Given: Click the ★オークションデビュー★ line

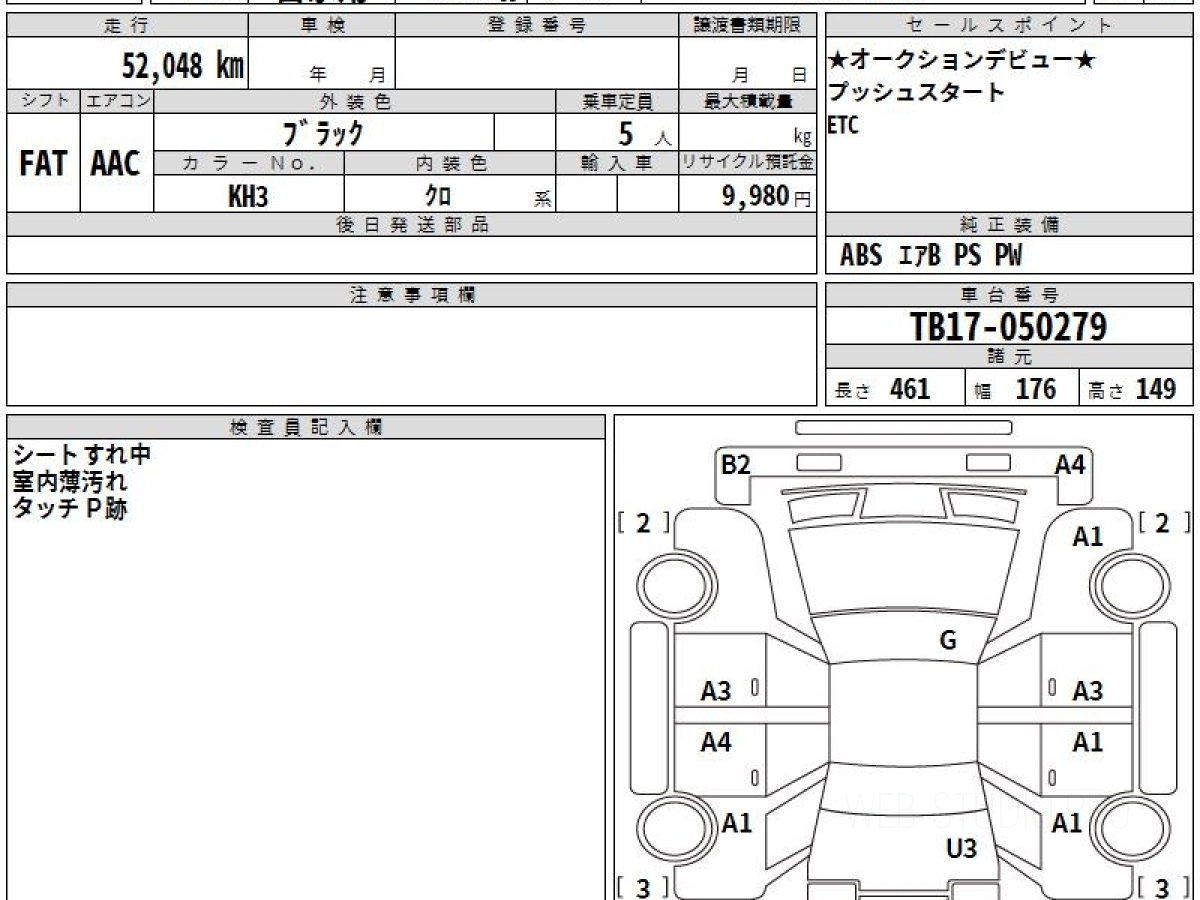Looking at the screenshot, I should click(x=960, y=61).
